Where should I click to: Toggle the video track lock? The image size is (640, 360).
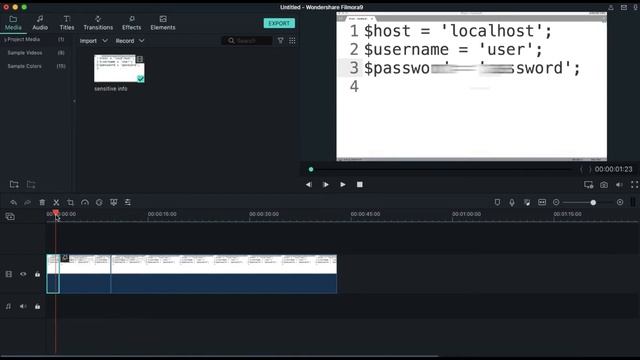coord(38,274)
